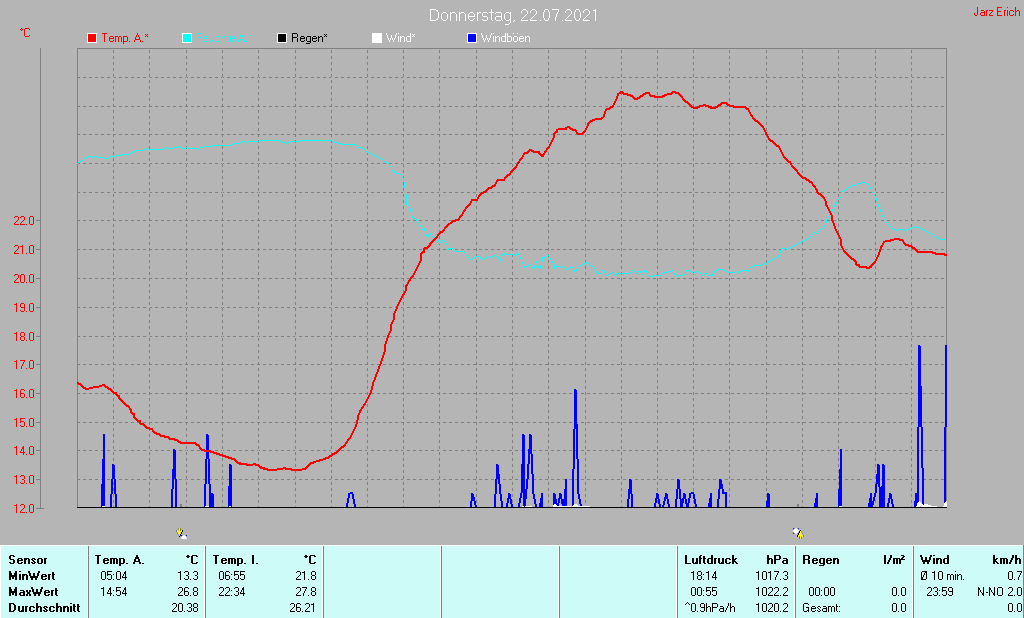Click the 15.0 axis tick label
The image size is (1024, 618).
click(24, 423)
